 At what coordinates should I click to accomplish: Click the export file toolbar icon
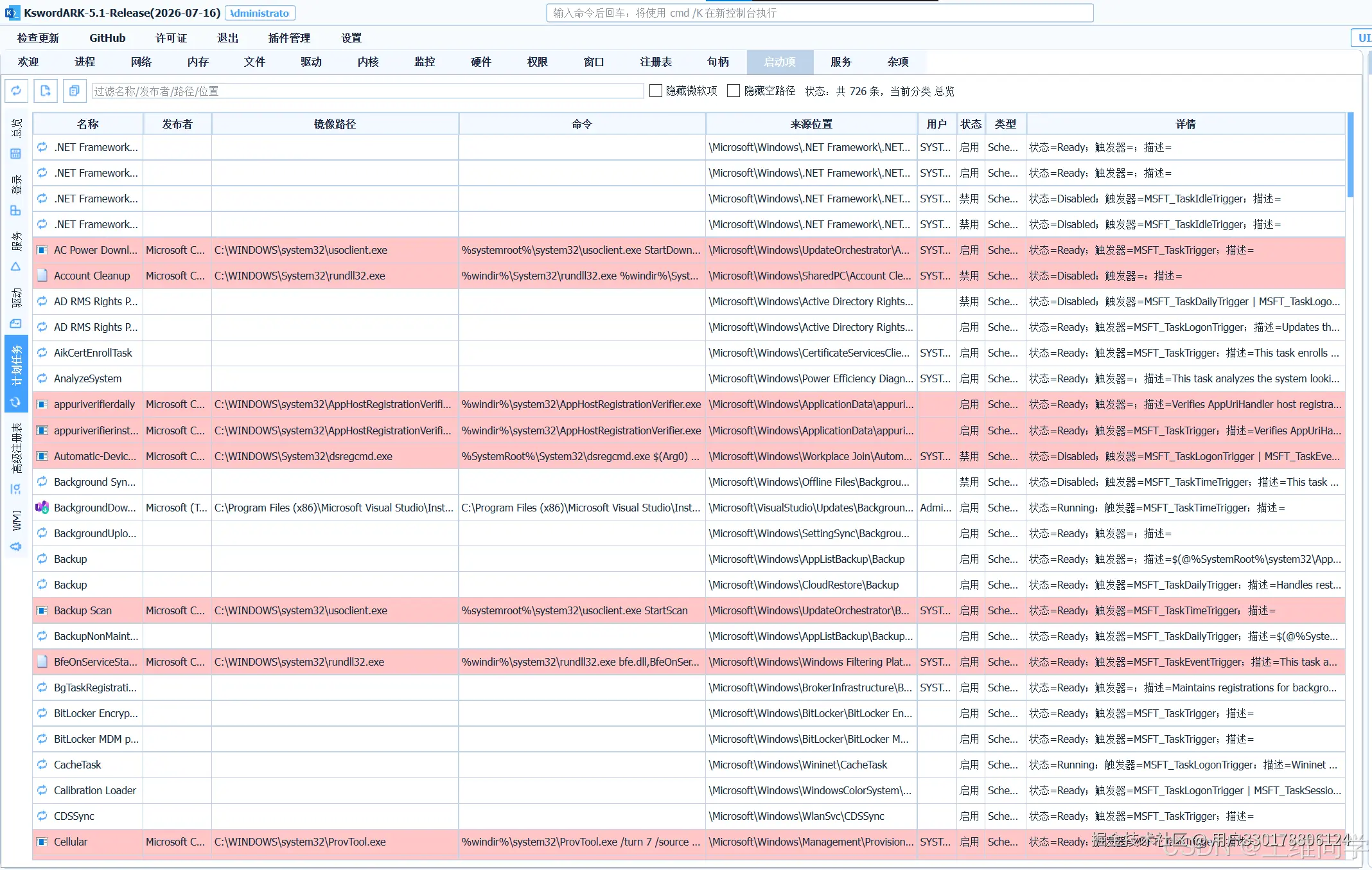pos(45,91)
